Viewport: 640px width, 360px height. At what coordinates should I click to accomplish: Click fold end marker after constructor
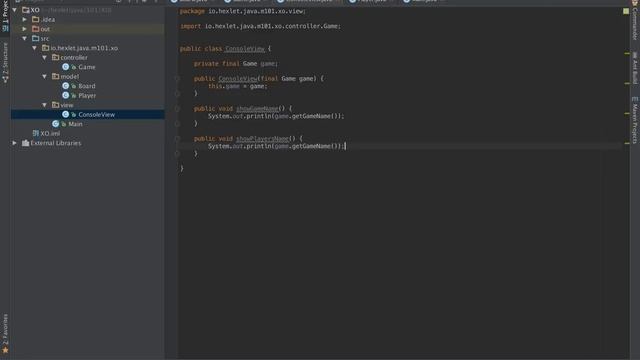click(x=177, y=93)
